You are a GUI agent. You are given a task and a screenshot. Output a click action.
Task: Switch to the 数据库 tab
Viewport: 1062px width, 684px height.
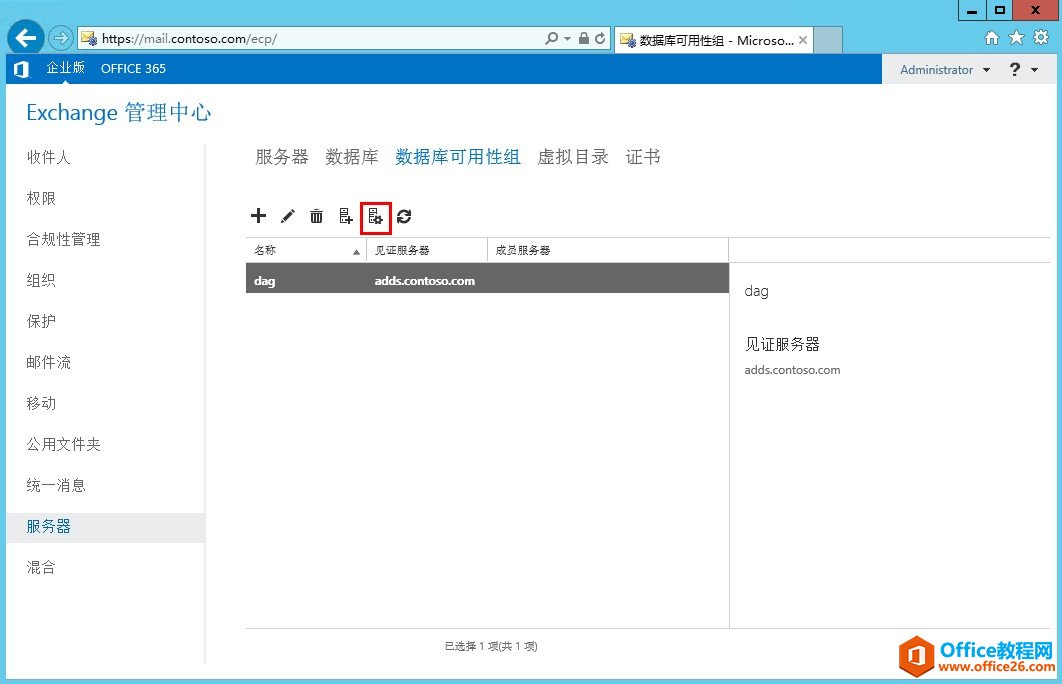point(351,156)
